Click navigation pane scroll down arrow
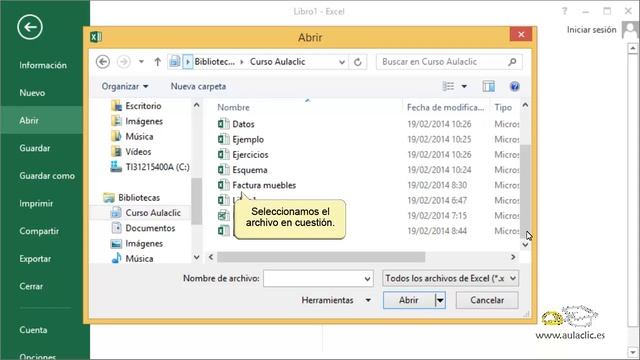Image resolution: width=640 pixels, height=360 pixels. tap(196, 257)
